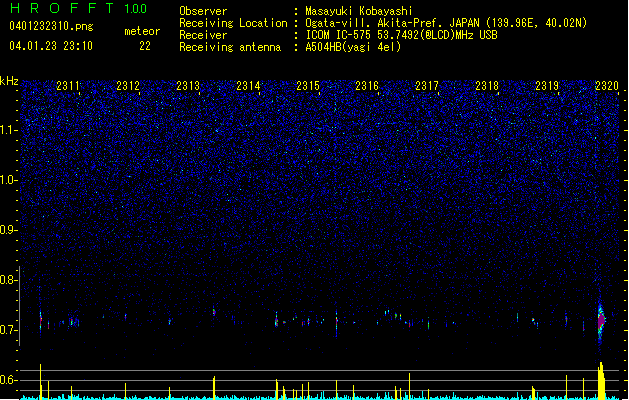The width and height of the screenshot is (629, 400).
Task: Click the tallest yellow intensity spike near 2320
Action: point(601,381)
